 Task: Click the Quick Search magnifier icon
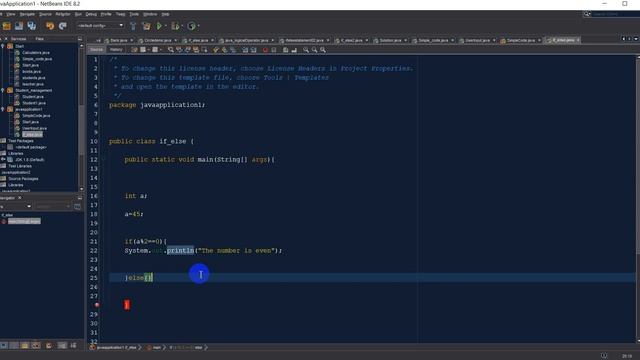587,14
